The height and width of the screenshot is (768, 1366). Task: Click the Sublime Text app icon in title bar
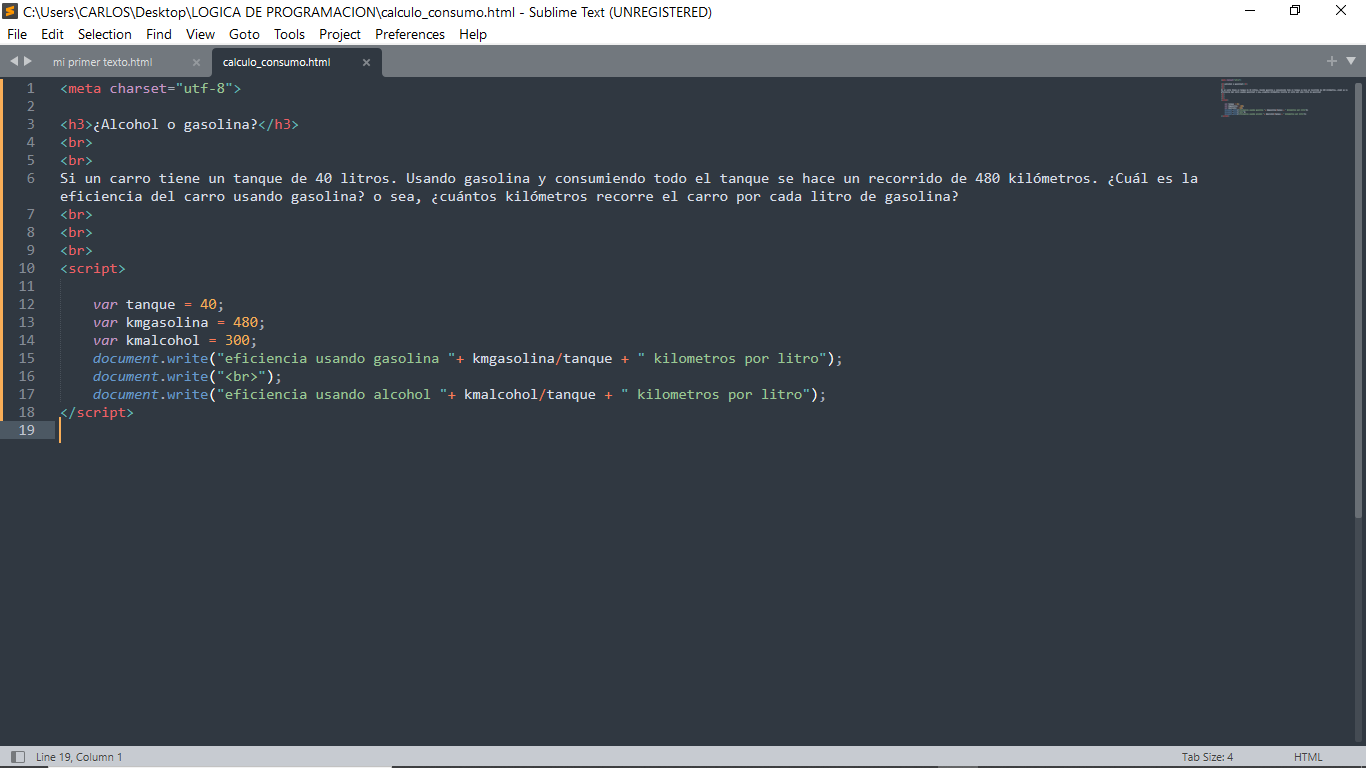tap(11, 12)
